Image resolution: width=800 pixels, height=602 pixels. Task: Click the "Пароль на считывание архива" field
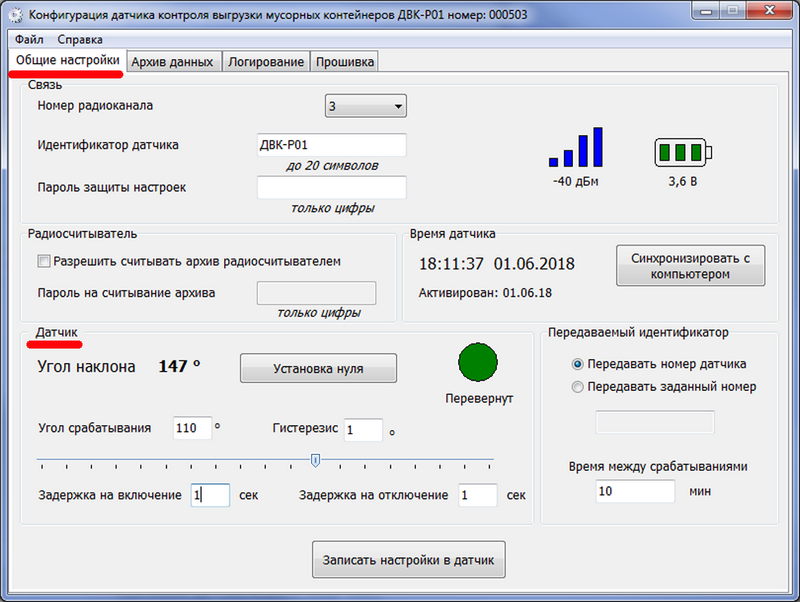click(316, 293)
